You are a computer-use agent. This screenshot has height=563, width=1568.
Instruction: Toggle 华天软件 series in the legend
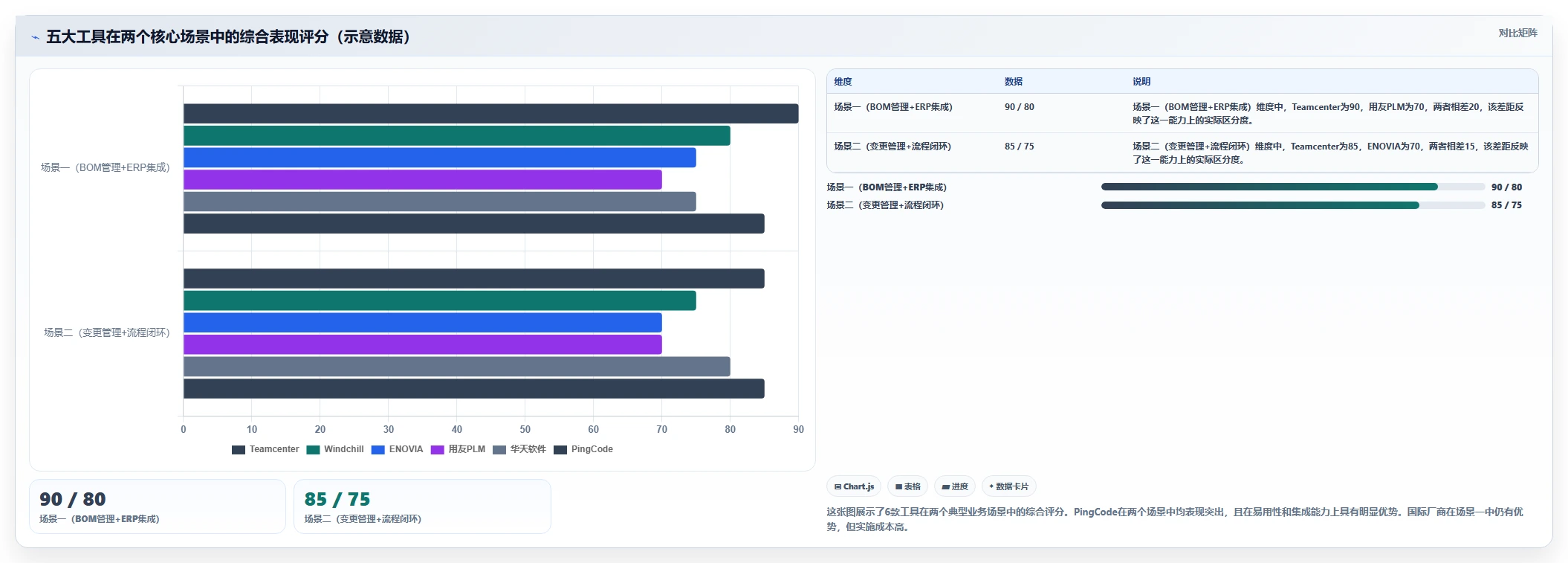519,449
